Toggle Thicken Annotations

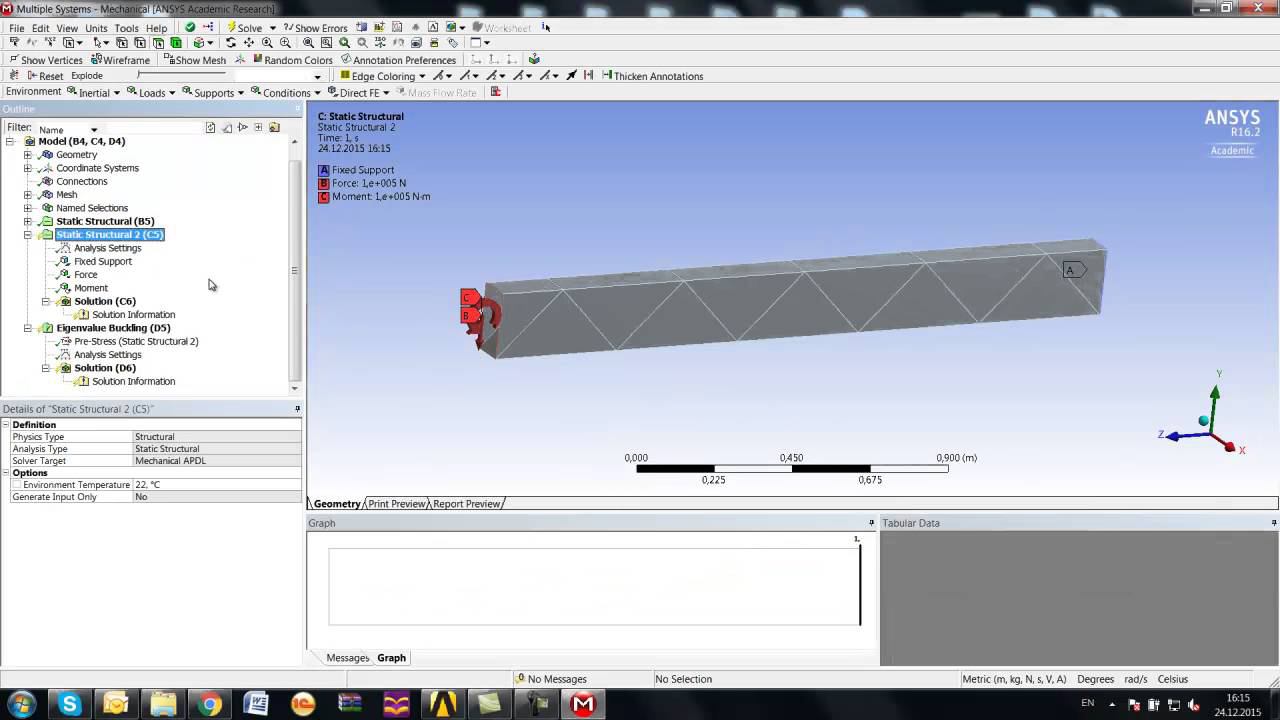[x=652, y=76]
